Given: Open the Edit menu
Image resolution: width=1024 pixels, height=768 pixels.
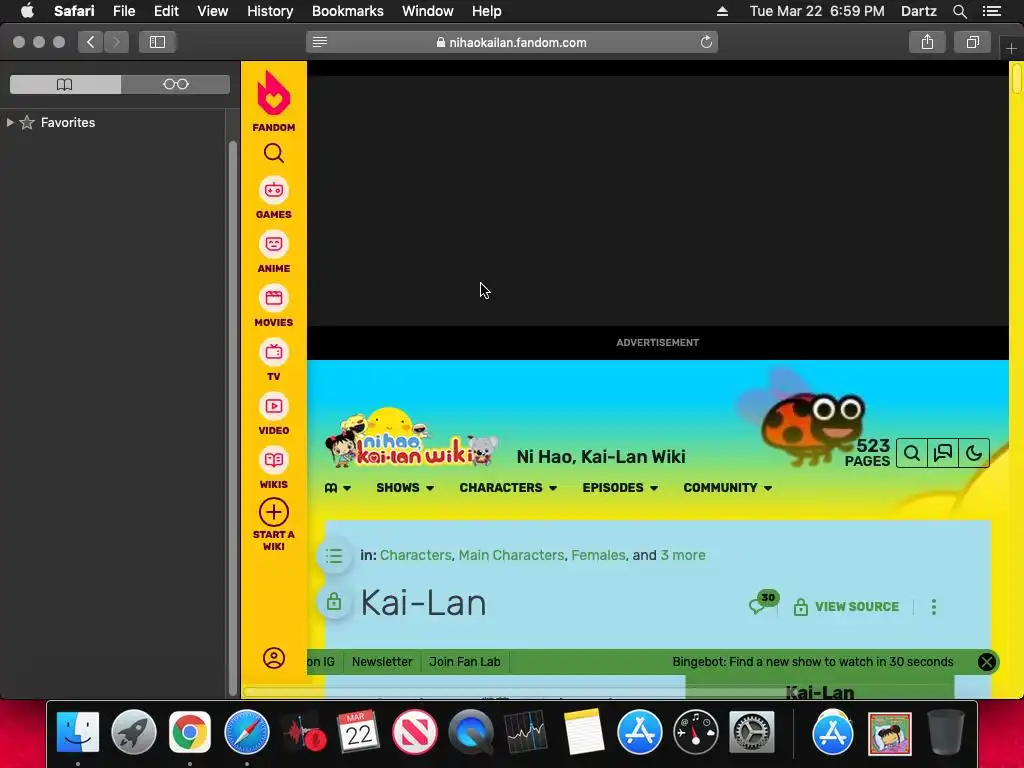Looking at the screenshot, I should click(x=166, y=11).
